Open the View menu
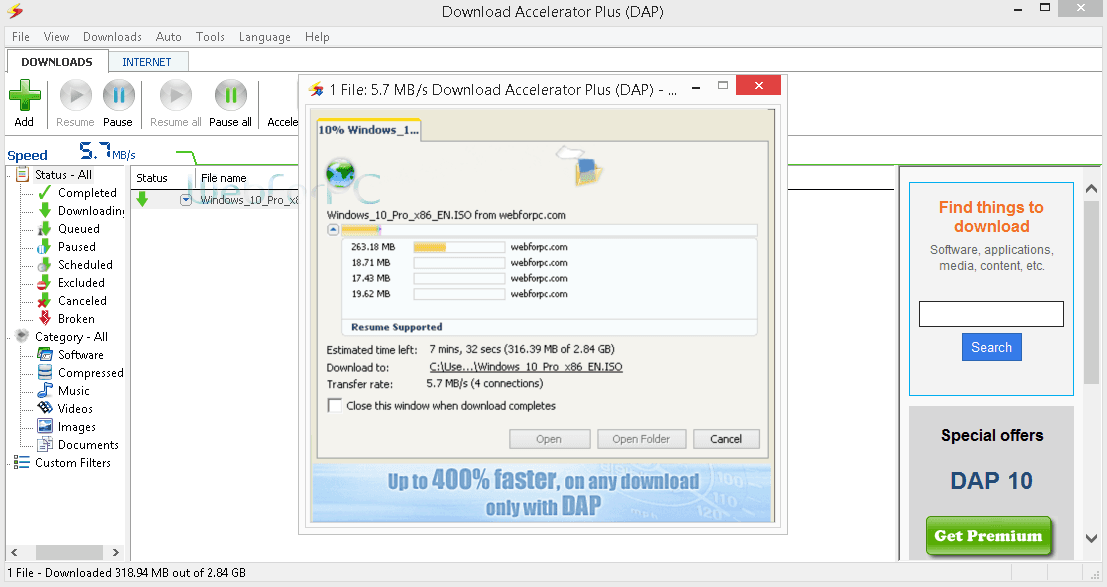The width and height of the screenshot is (1107, 587). (x=56, y=37)
